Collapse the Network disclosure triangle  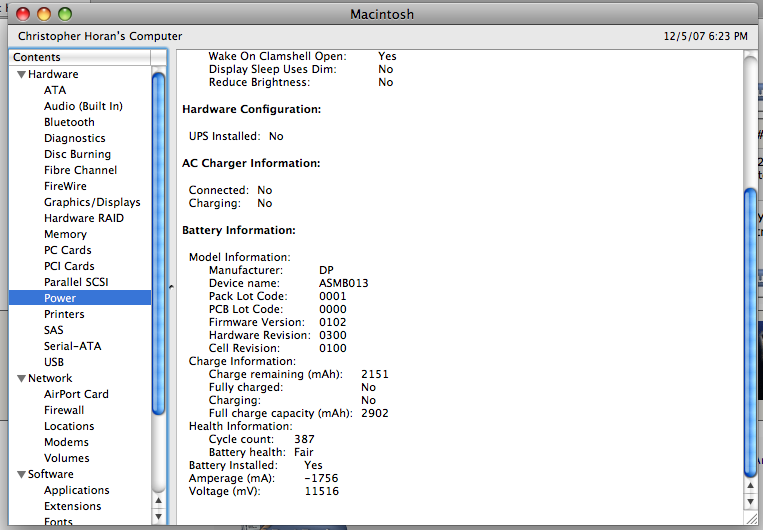21,379
